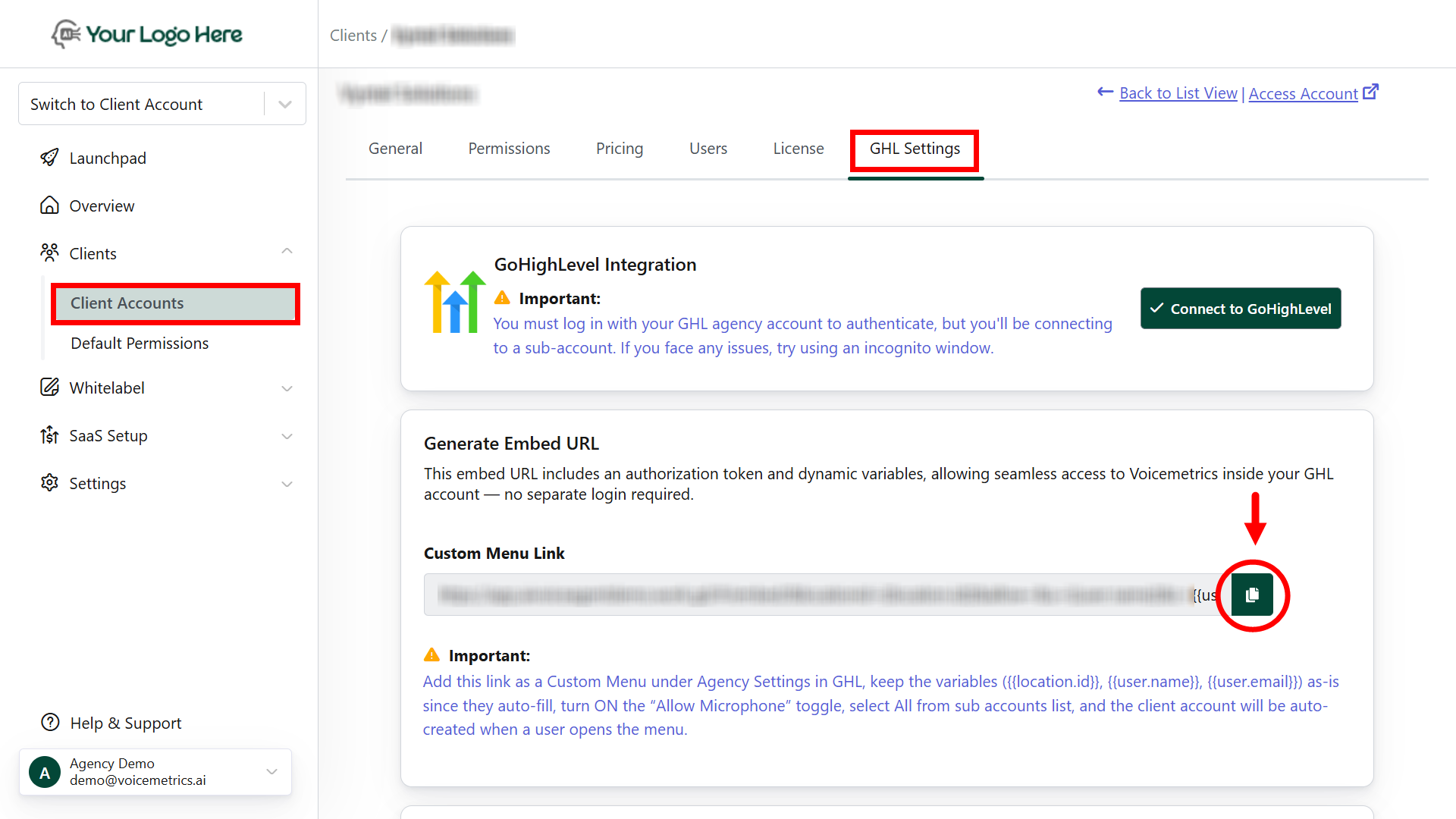Switch to the Permissions tab
This screenshot has height=819, width=1456.
(x=509, y=149)
